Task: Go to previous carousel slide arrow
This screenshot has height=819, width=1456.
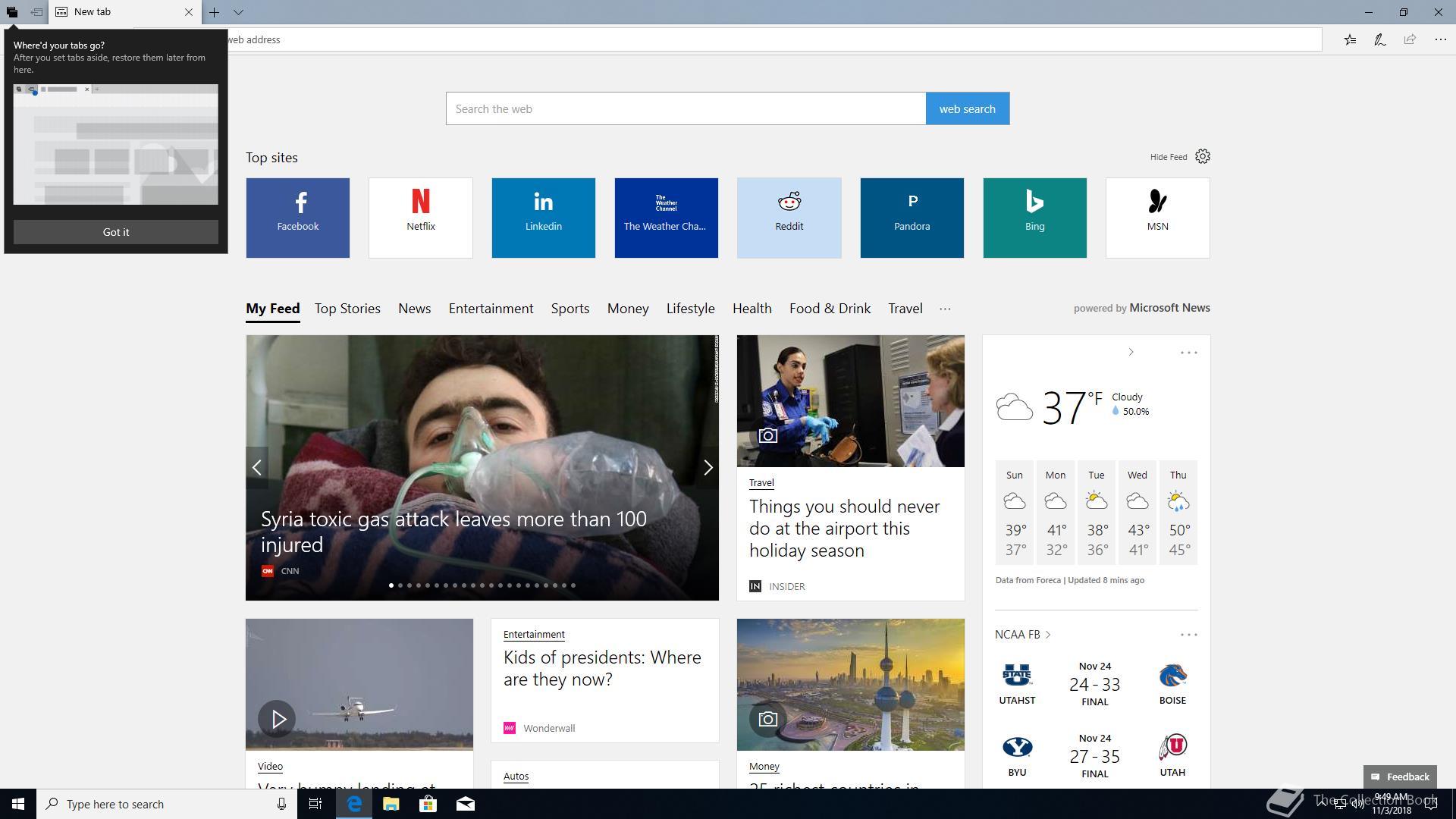Action: tap(257, 467)
